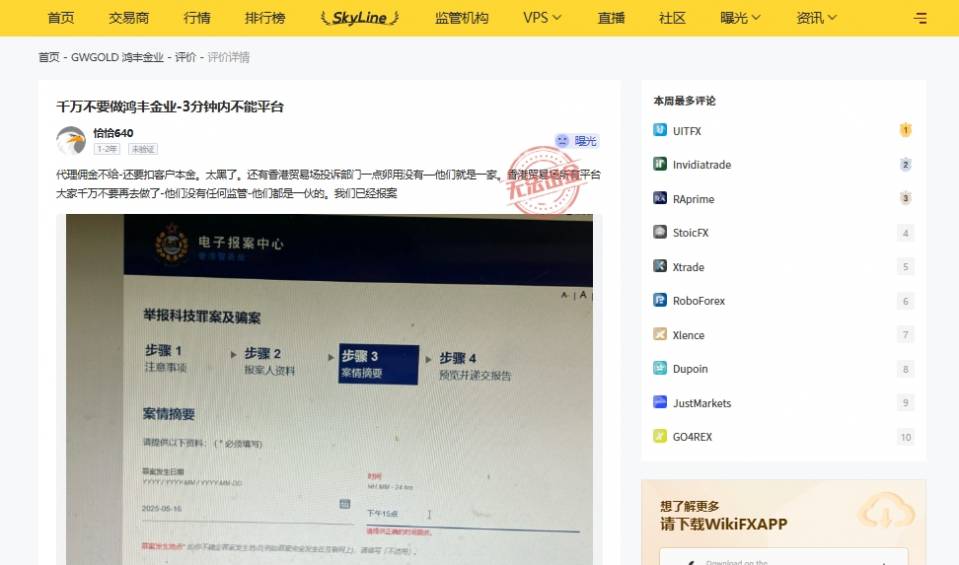Click the sad face 曝光 tag icon
This screenshot has height=565, width=959.
[x=561, y=141]
